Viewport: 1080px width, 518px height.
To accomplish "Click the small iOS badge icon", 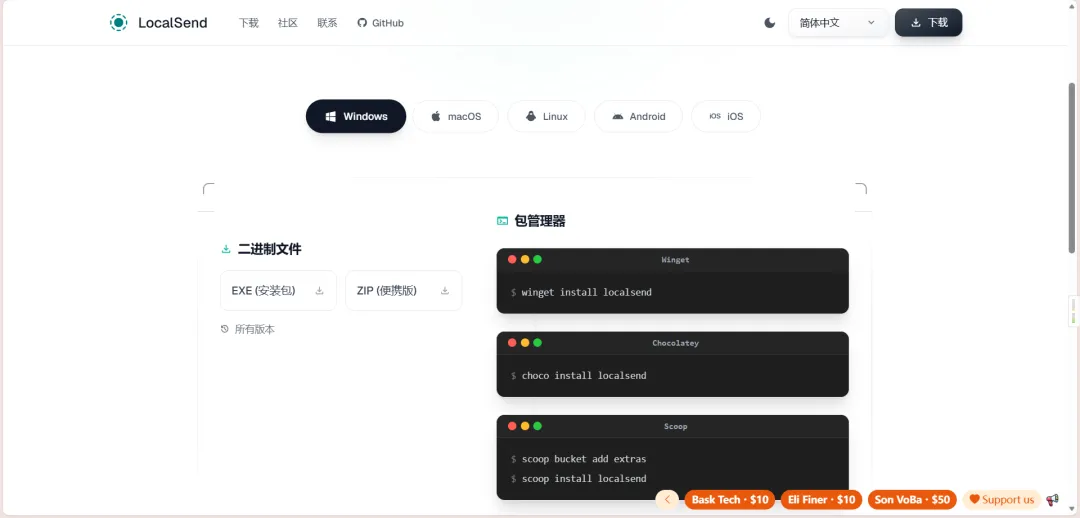I will 715,116.
